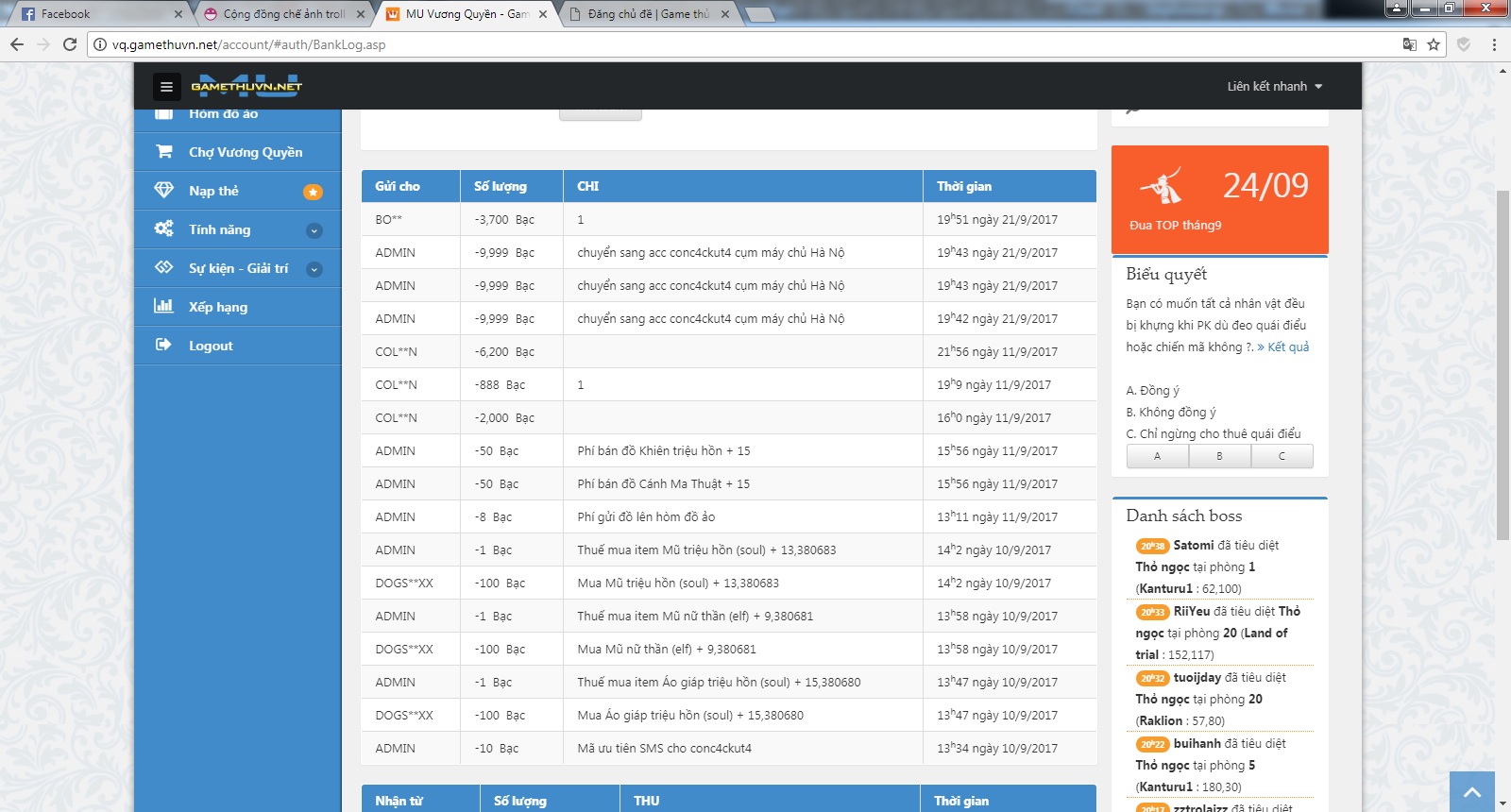Click the browser address bar
The image size is (1511, 812).
(737, 44)
